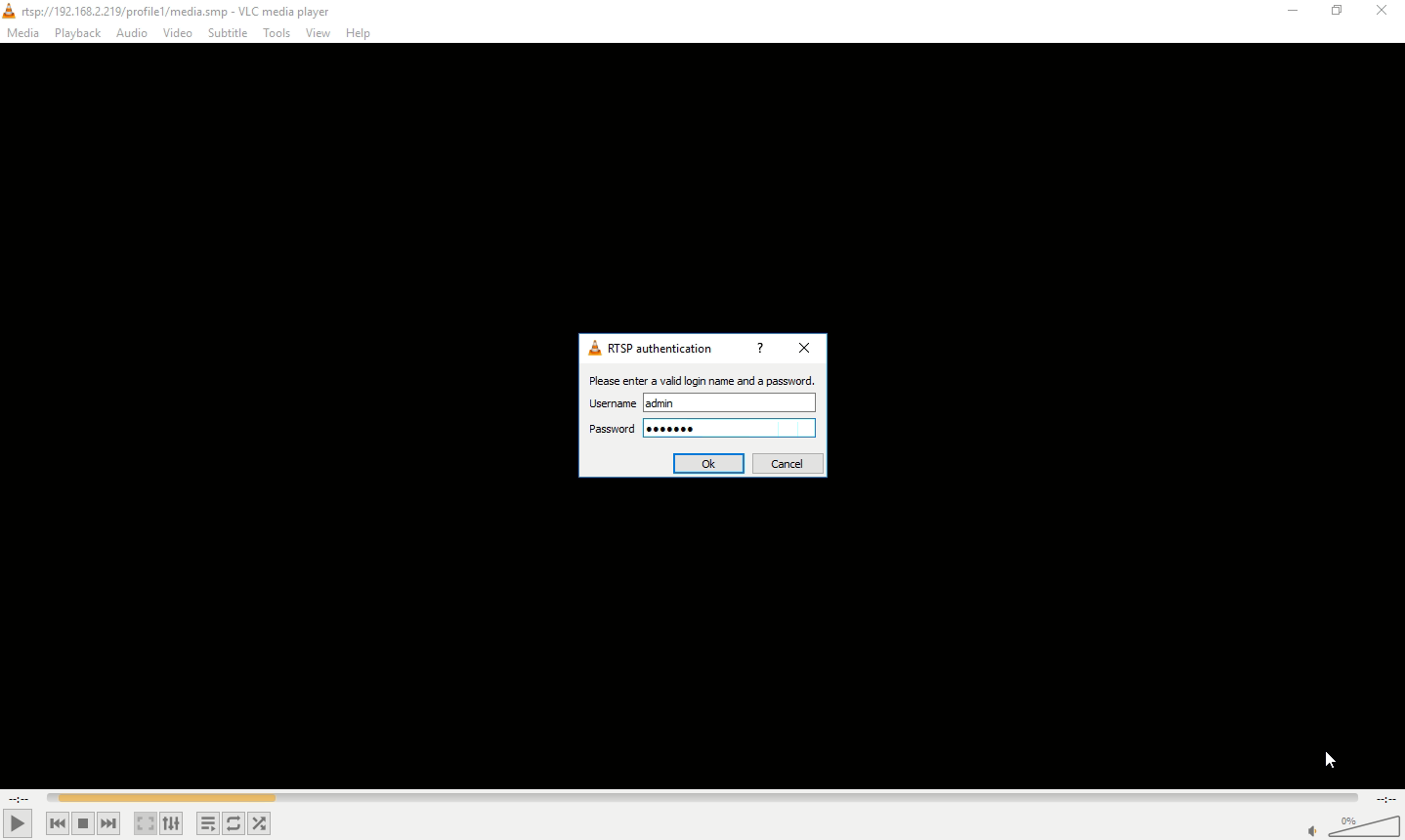This screenshot has height=840, width=1405.
Task: Open the Media menu
Action: pos(23,33)
